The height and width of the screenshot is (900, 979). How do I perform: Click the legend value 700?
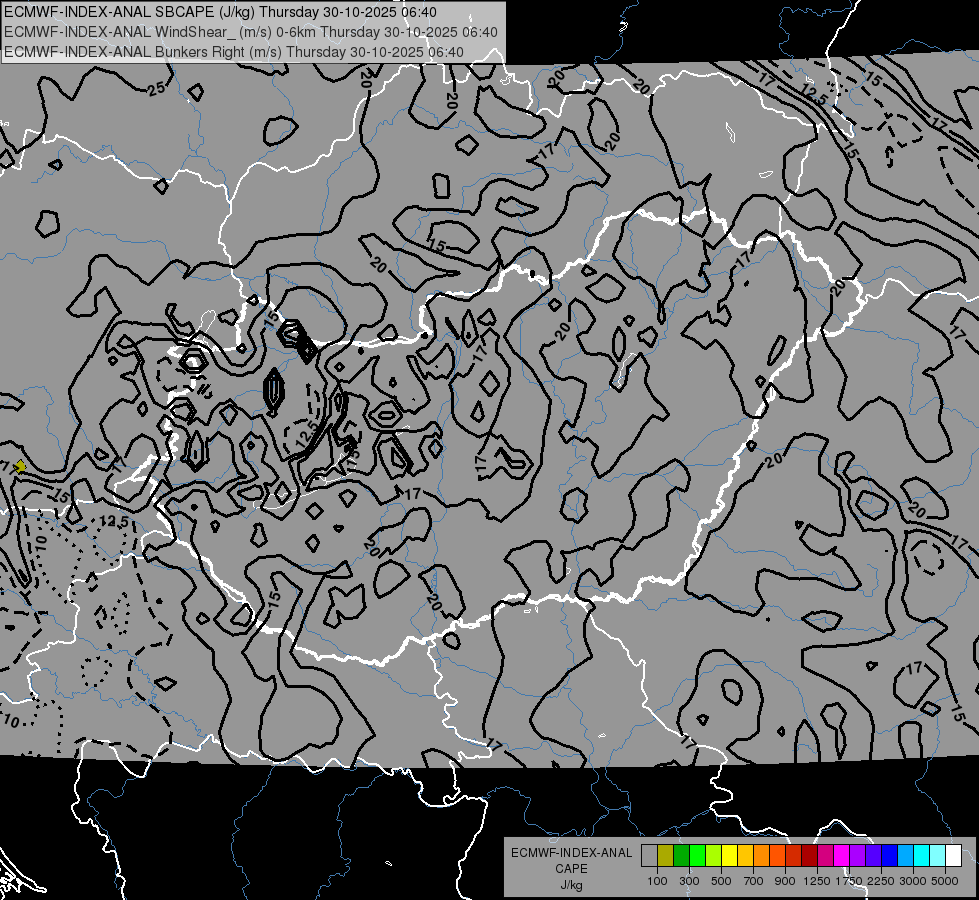[x=754, y=881]
